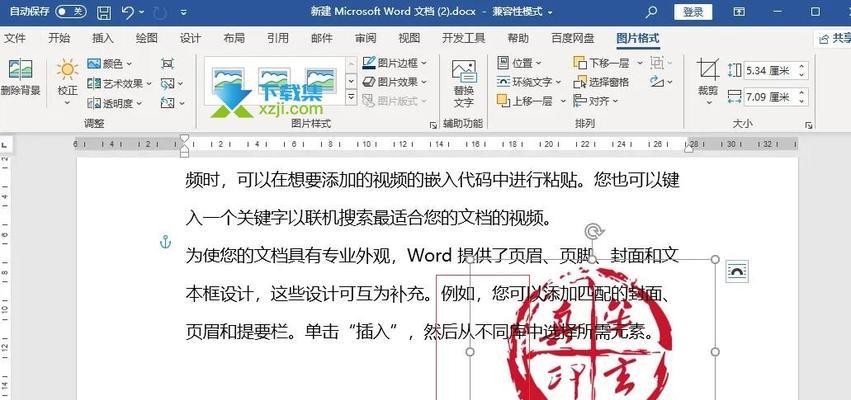Switch to the 邮件 Mailings tab
The width and height of the screenshot is (851, 400).
pyautogui.click(x=322, y=38)
